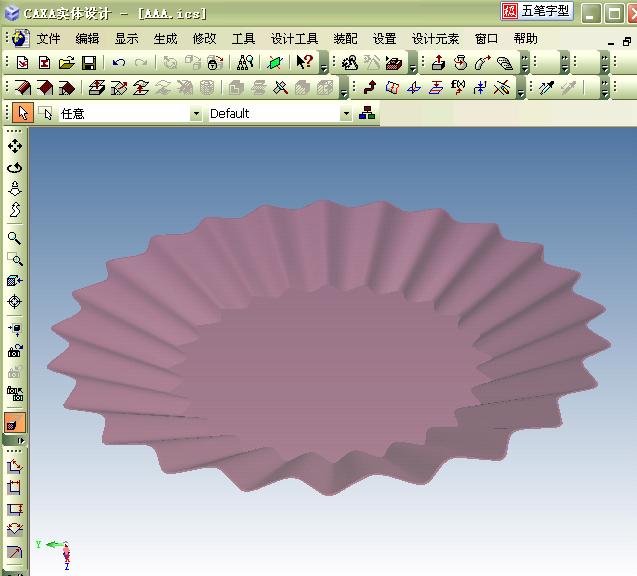
Task: Select the magnifier zoom tool
Action: [15, 238]
